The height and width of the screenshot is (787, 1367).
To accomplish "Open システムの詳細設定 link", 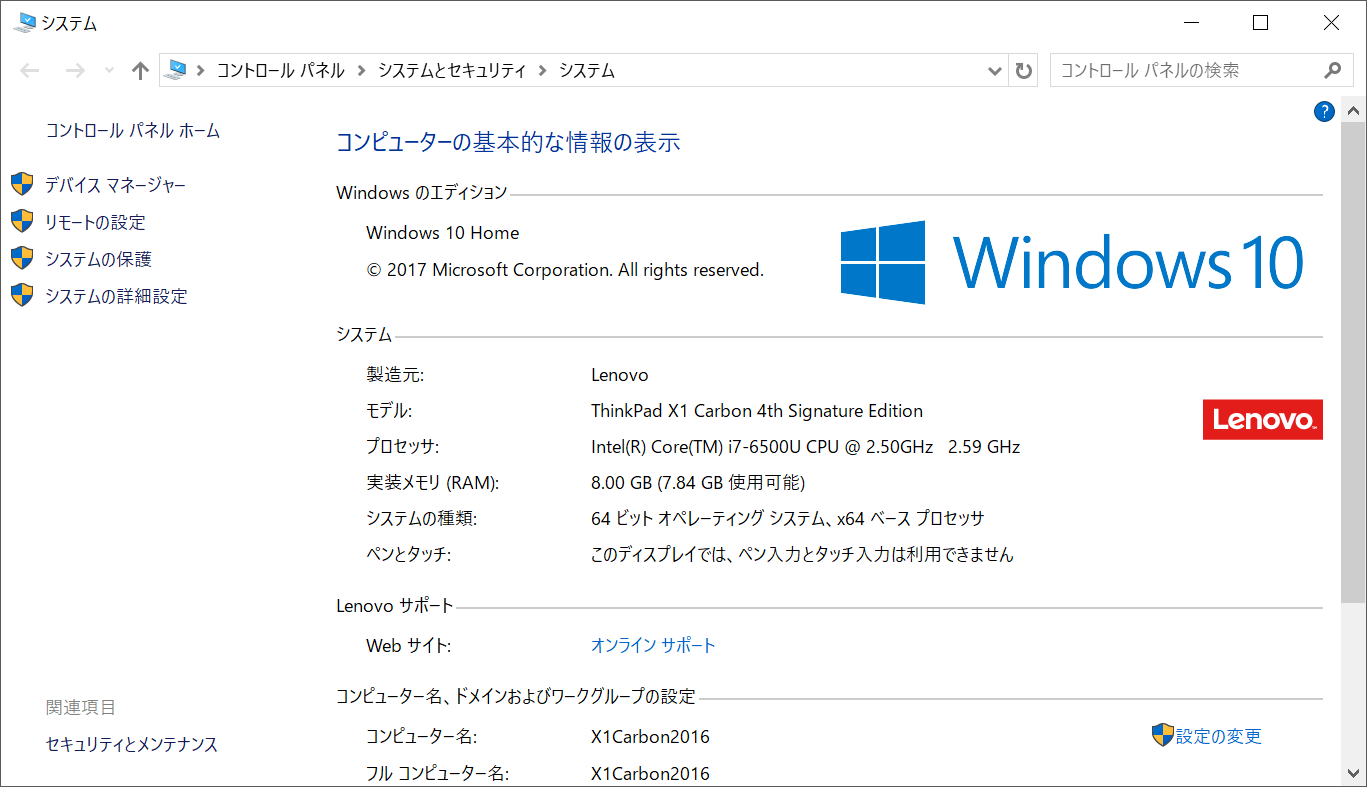I will (116, 297).
